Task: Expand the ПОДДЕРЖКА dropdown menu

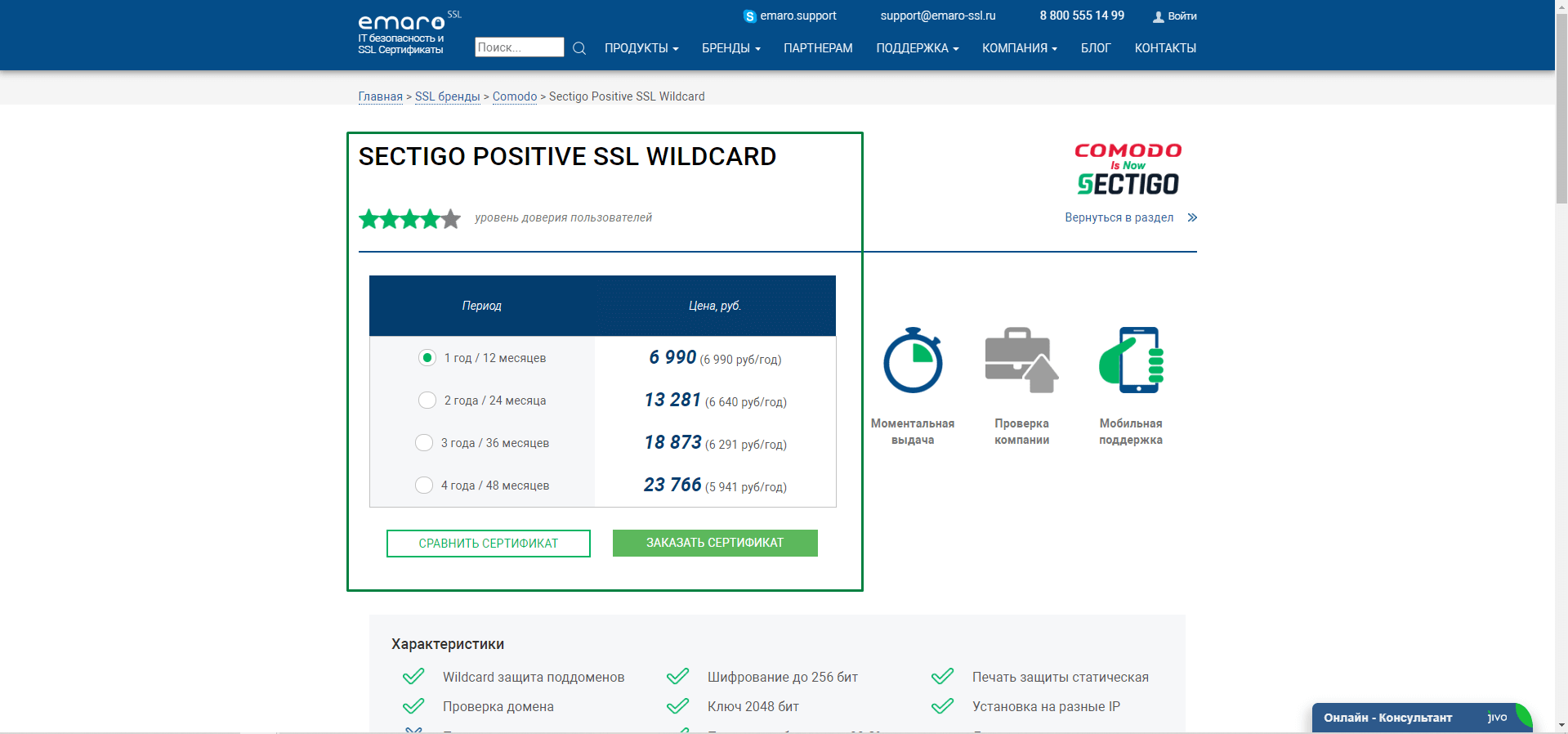Action: tap(918, 48)
